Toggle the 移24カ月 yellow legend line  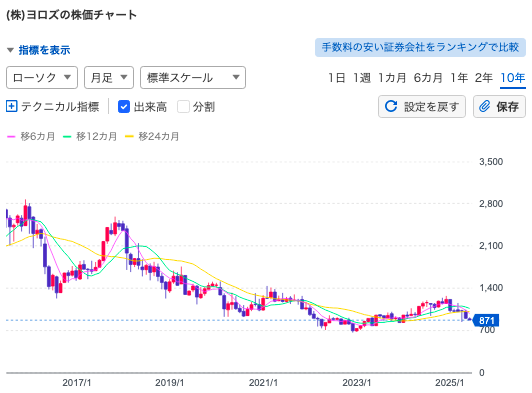coord(152,136)
